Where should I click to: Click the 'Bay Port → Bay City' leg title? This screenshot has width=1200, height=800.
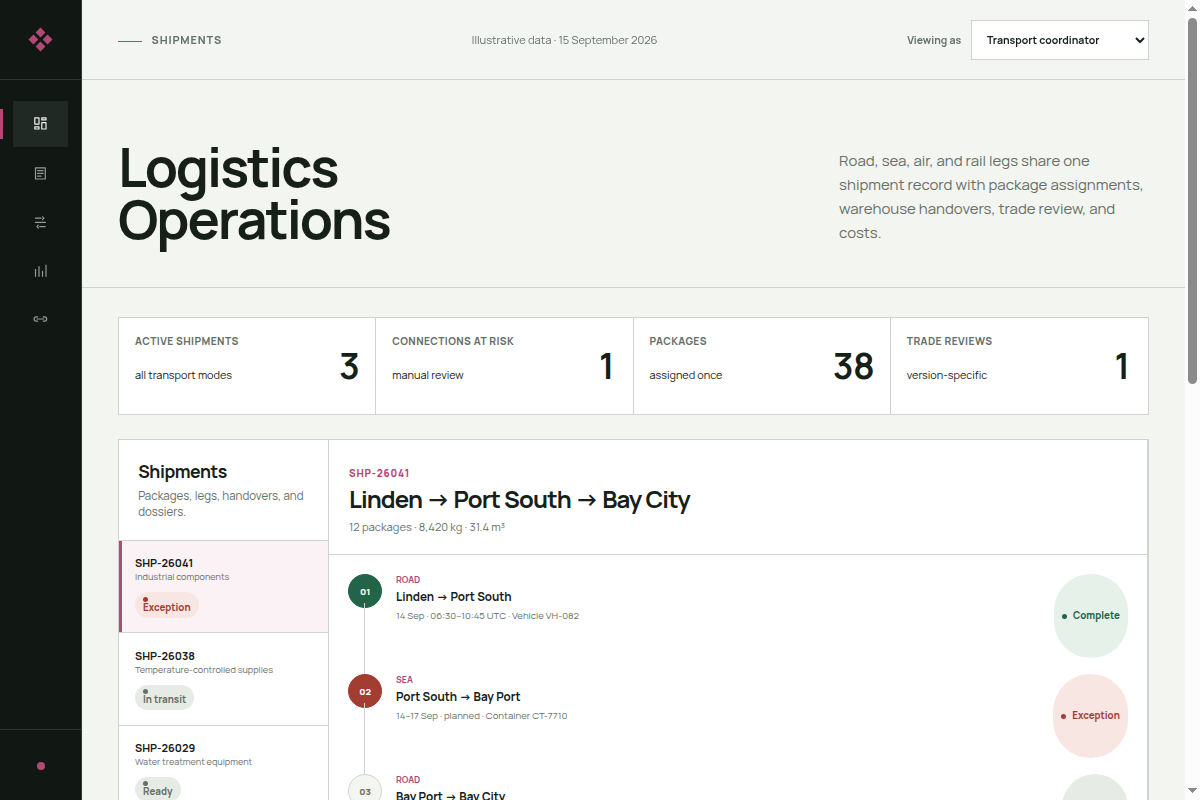tap(451, 795)
